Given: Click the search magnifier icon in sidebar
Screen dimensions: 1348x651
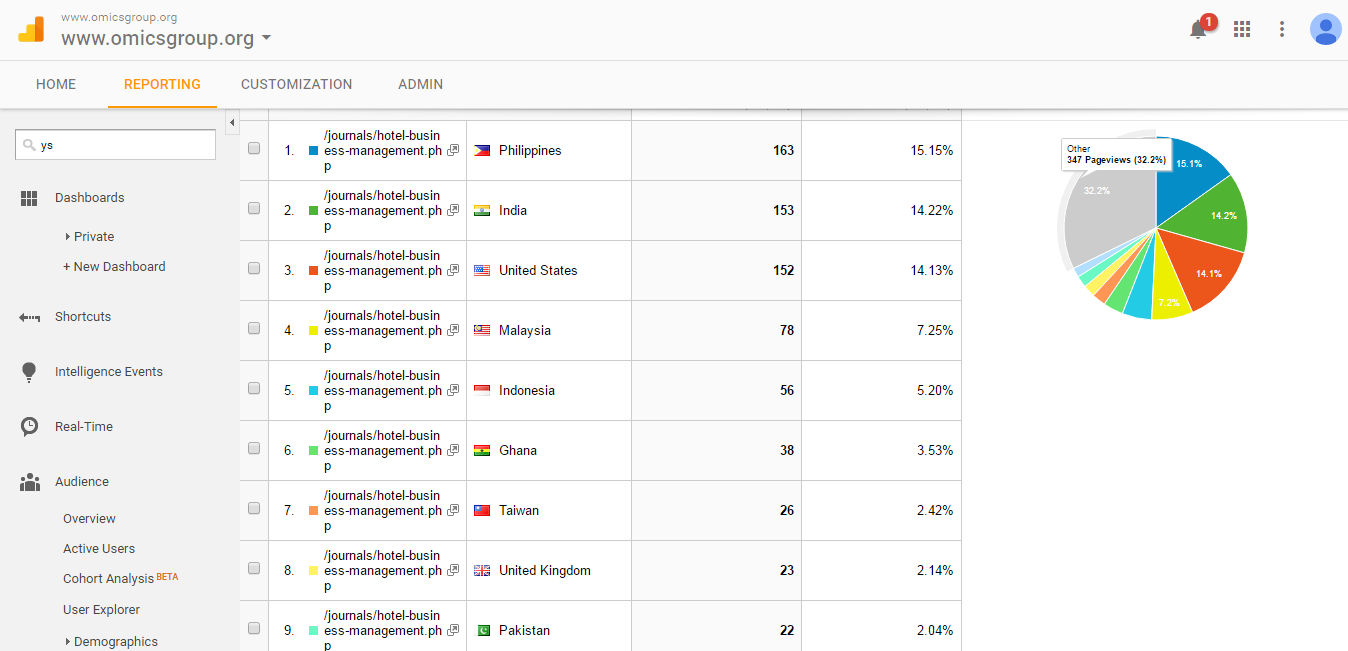Looking at the screenshot, I should pos(29,145).
